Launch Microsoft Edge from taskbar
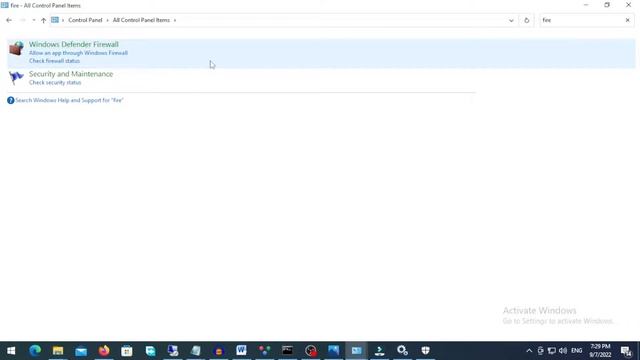Image resolution: width=640 pixels, height=360 pixels. pyautogui.click(x=35, y=351)
